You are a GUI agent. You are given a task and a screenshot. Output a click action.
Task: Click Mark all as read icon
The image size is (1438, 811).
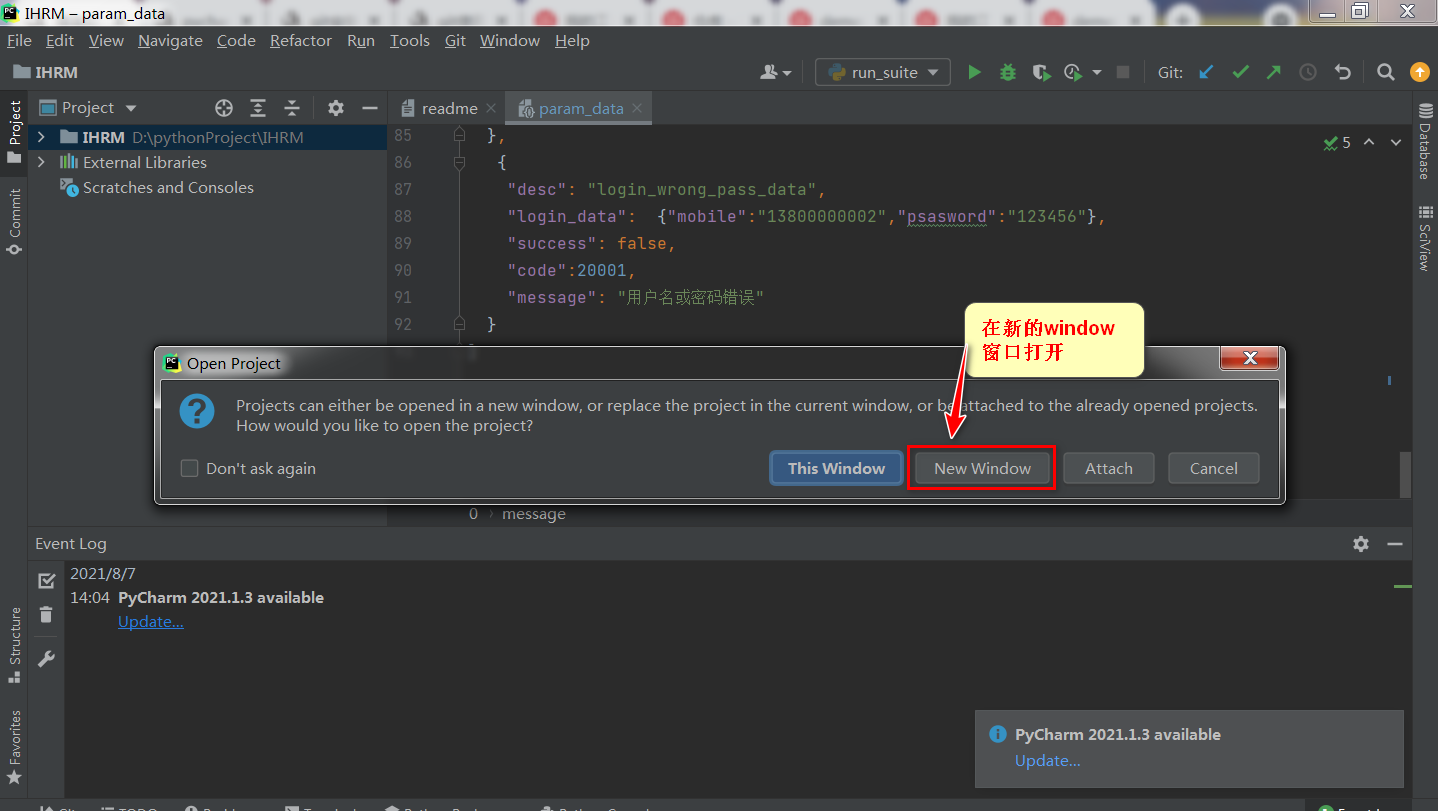[x=46, y=581]
